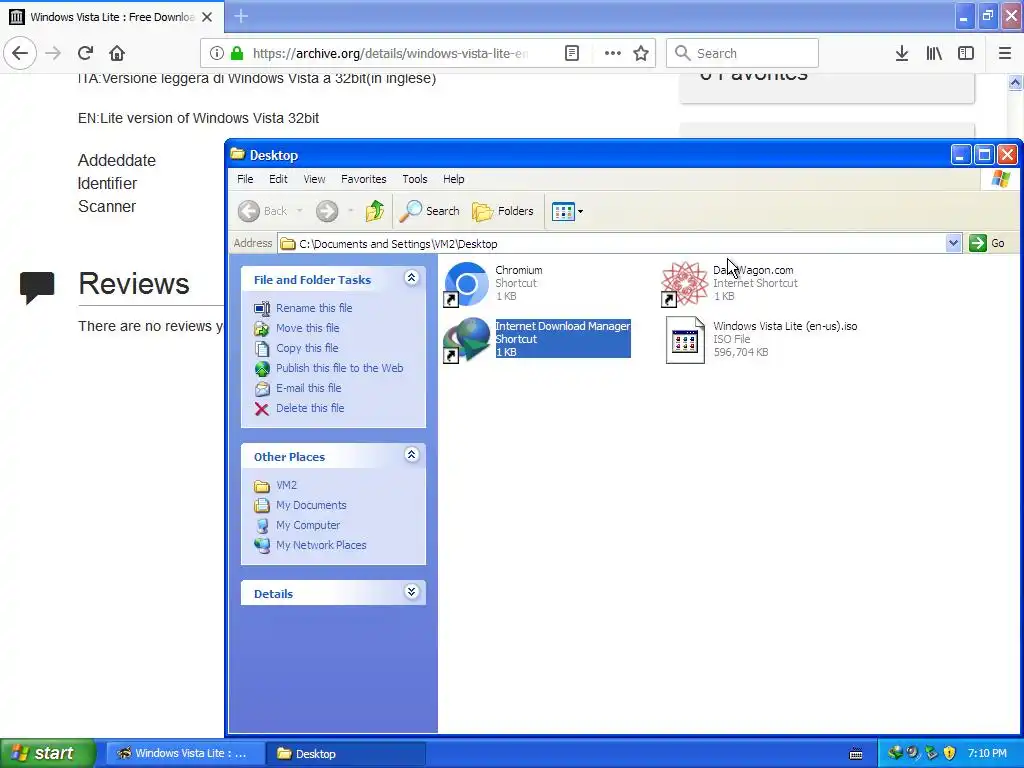1024x768 pixels.
Task: Open Firefox downloads arrow icon
Action: pos(902,53)
